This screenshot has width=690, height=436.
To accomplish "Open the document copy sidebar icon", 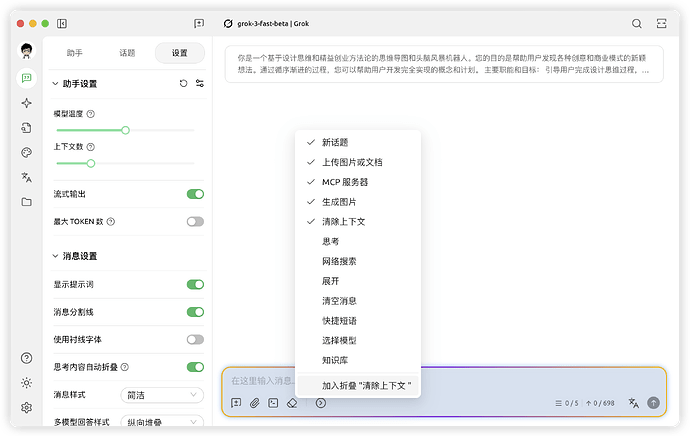I will click(x=26, y=128).
